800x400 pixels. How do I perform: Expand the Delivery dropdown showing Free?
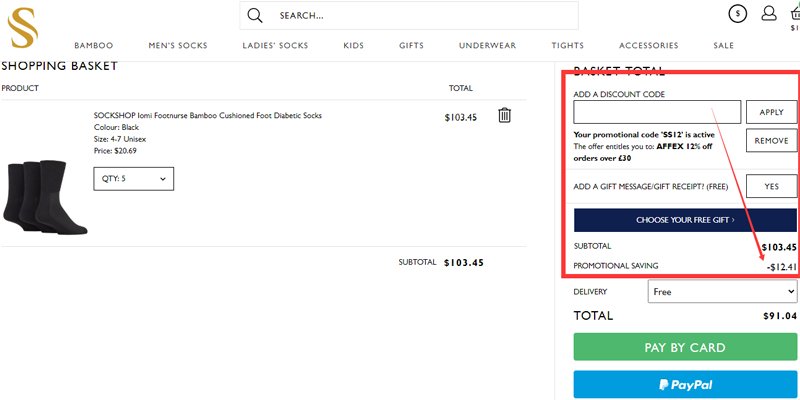point(722,292)
